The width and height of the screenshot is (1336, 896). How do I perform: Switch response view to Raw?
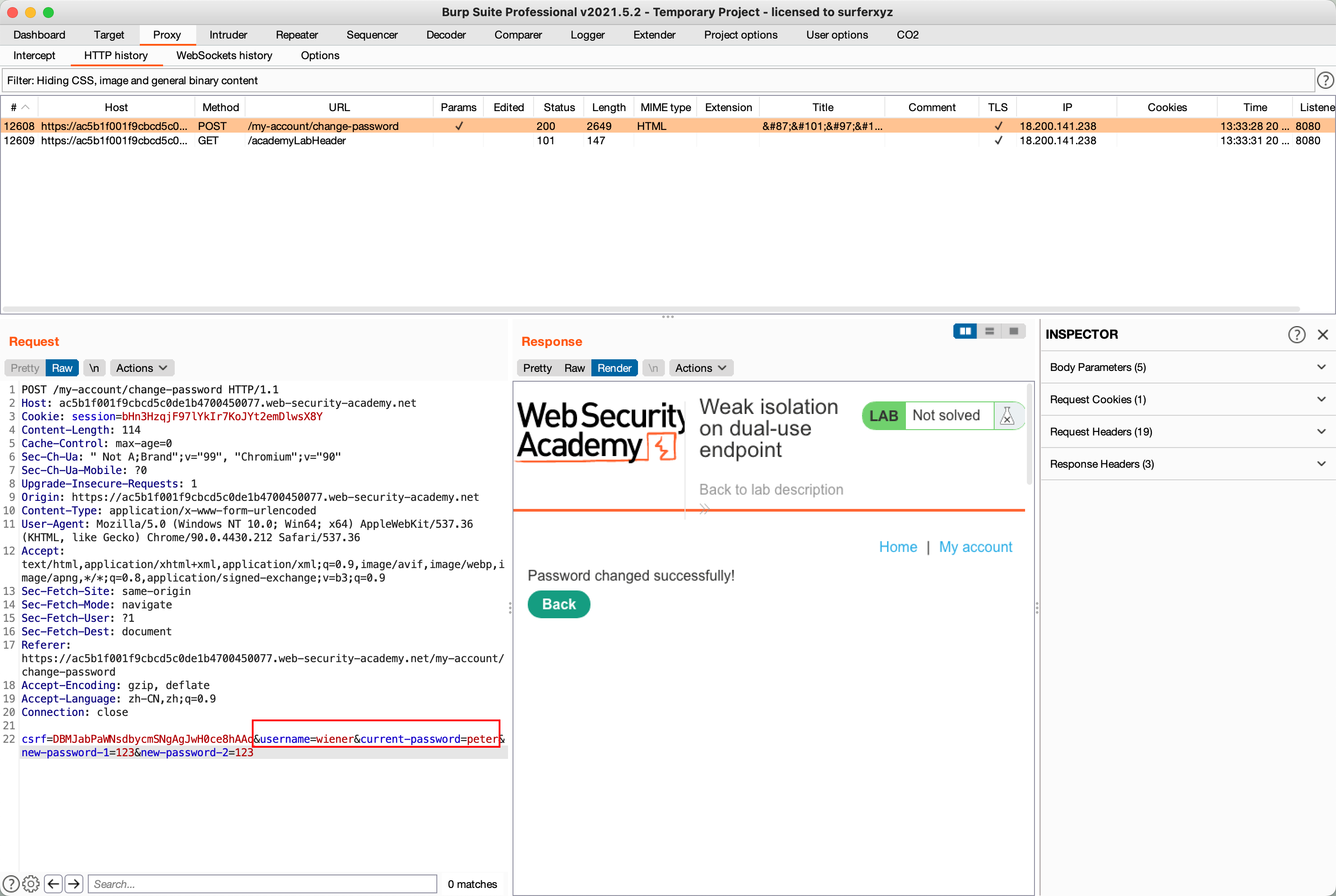click(574, 368)
